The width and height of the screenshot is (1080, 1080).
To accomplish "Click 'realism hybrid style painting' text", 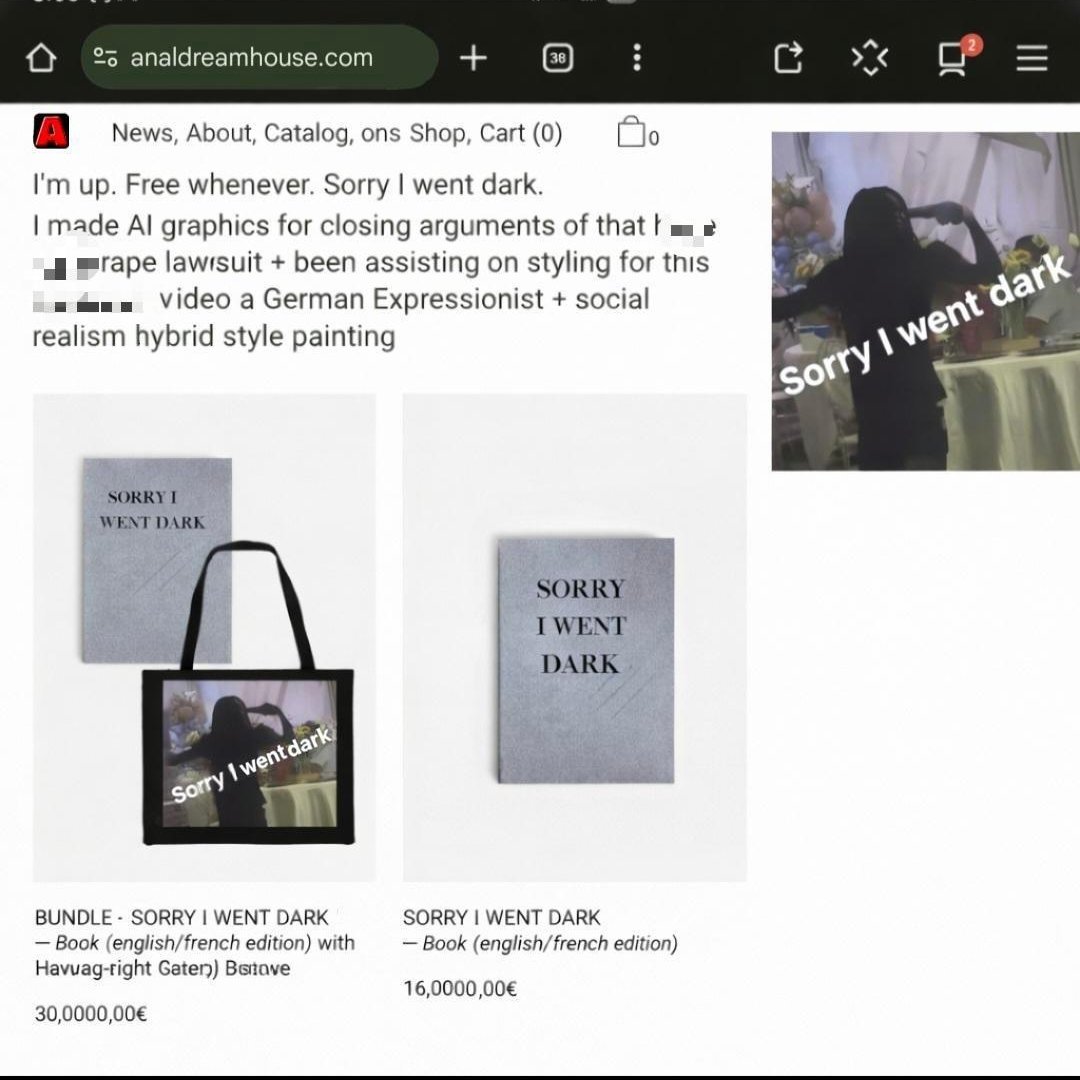I will (x=214, y=337).
